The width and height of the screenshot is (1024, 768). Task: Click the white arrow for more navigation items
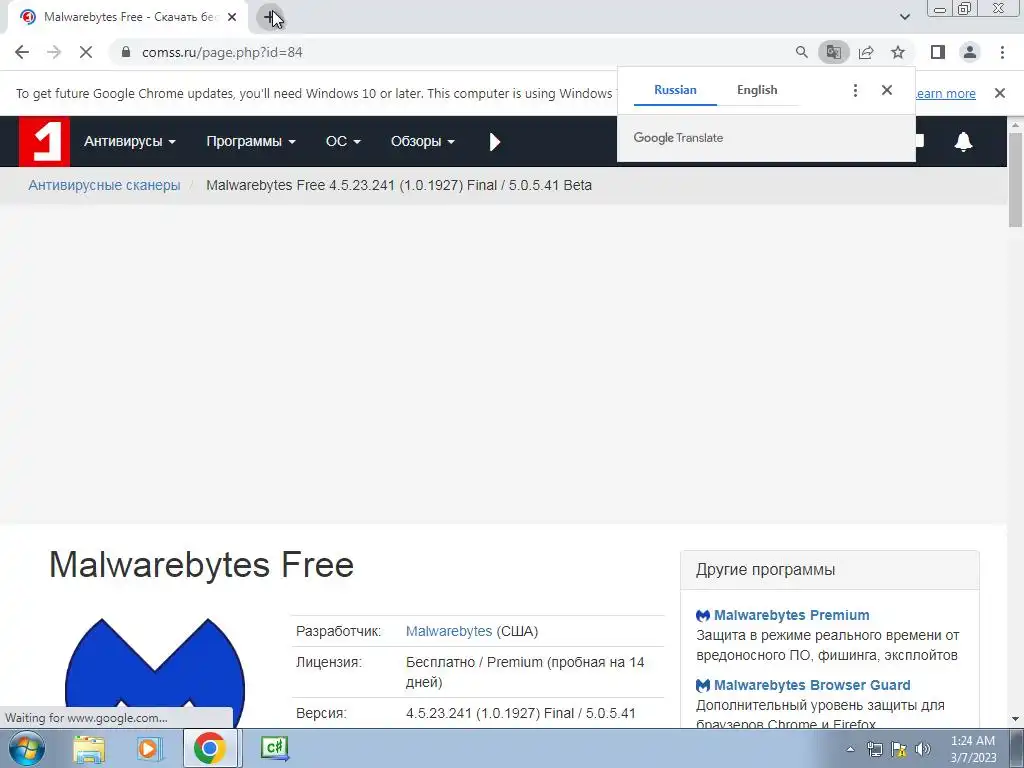pos(494,142)
